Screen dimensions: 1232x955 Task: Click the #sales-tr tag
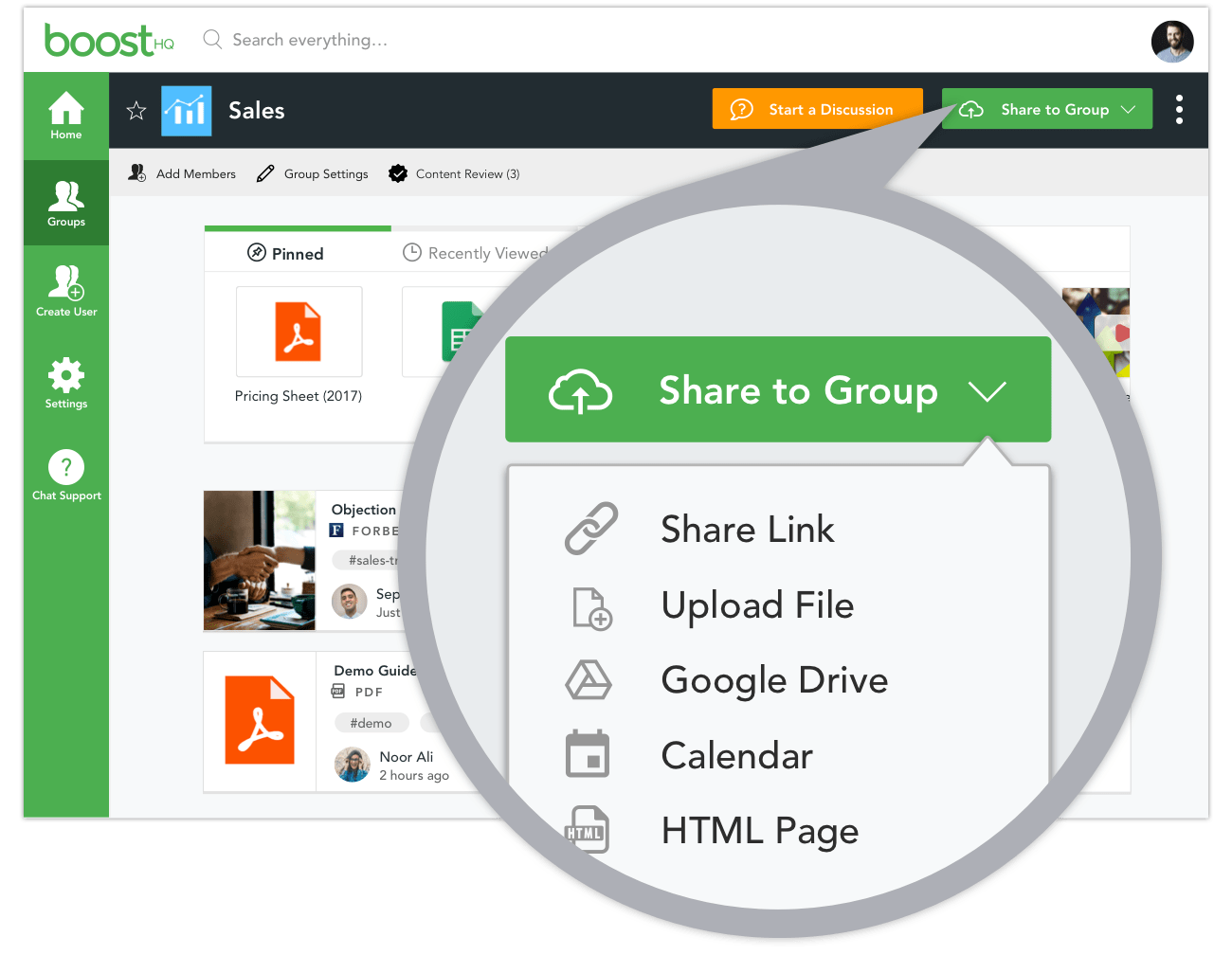(x=370, y=560)
